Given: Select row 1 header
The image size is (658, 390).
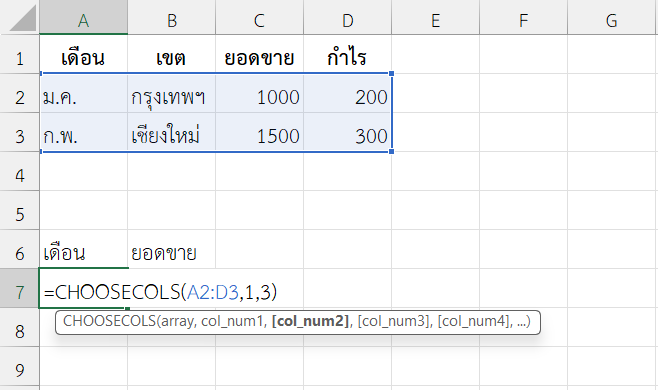Looking at the screenshot, I should click(x=20, y=54).
